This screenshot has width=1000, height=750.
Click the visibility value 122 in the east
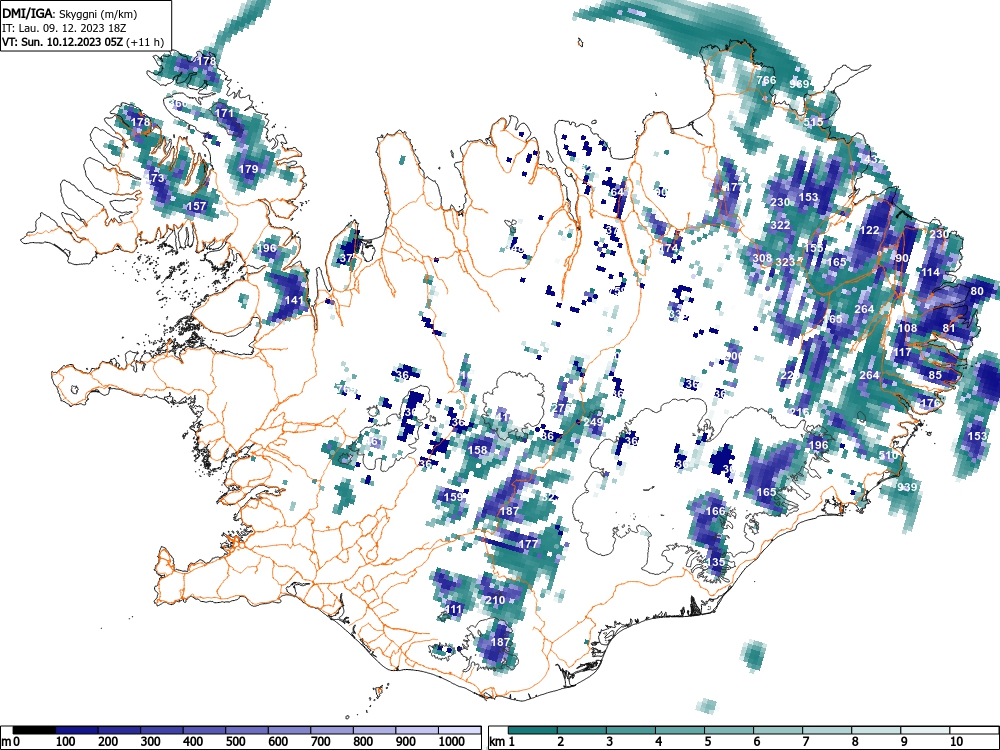coord(870,230)
